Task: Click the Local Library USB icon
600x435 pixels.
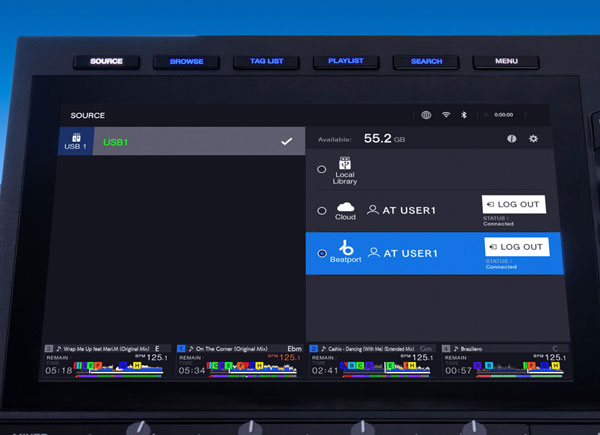Action: click(x=345, y=163)
